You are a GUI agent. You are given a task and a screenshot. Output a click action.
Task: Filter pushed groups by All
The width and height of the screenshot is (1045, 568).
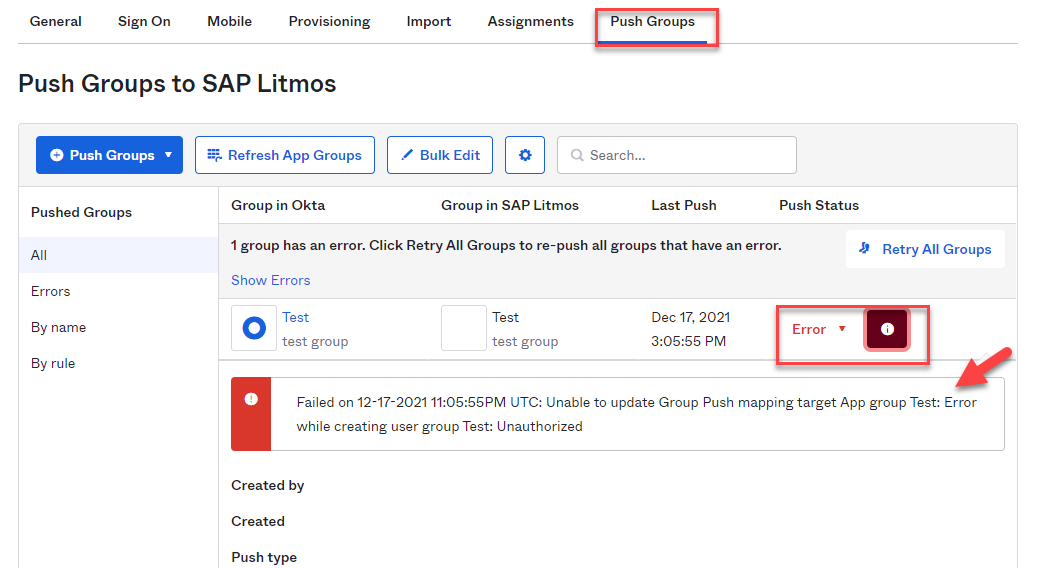click(x=119, y=255)
